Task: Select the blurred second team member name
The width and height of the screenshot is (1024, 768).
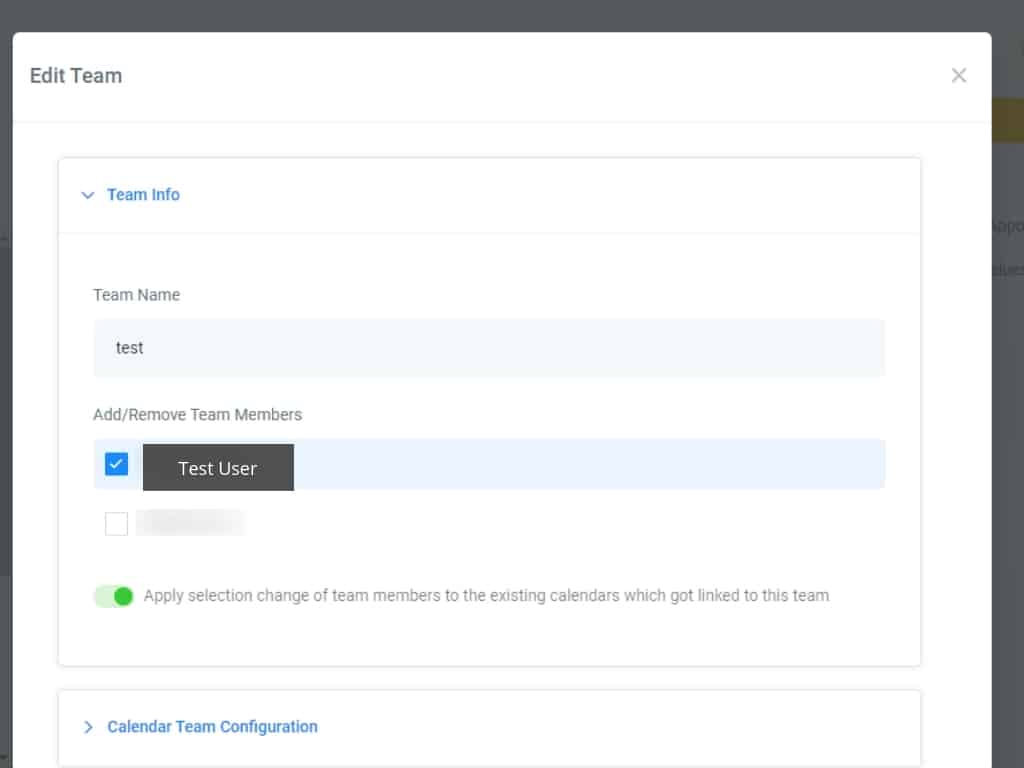Action: (x=190, y=523)
